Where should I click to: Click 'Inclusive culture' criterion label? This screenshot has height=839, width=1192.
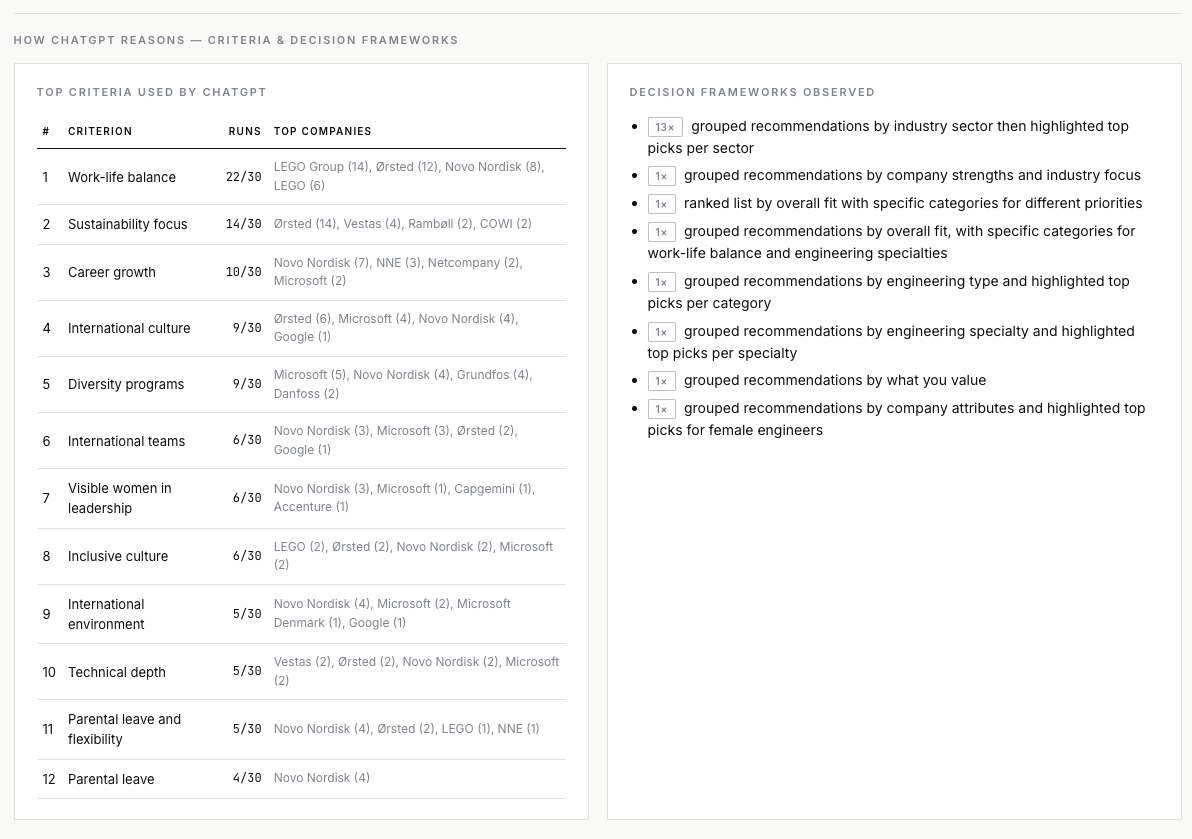[118, 556]
